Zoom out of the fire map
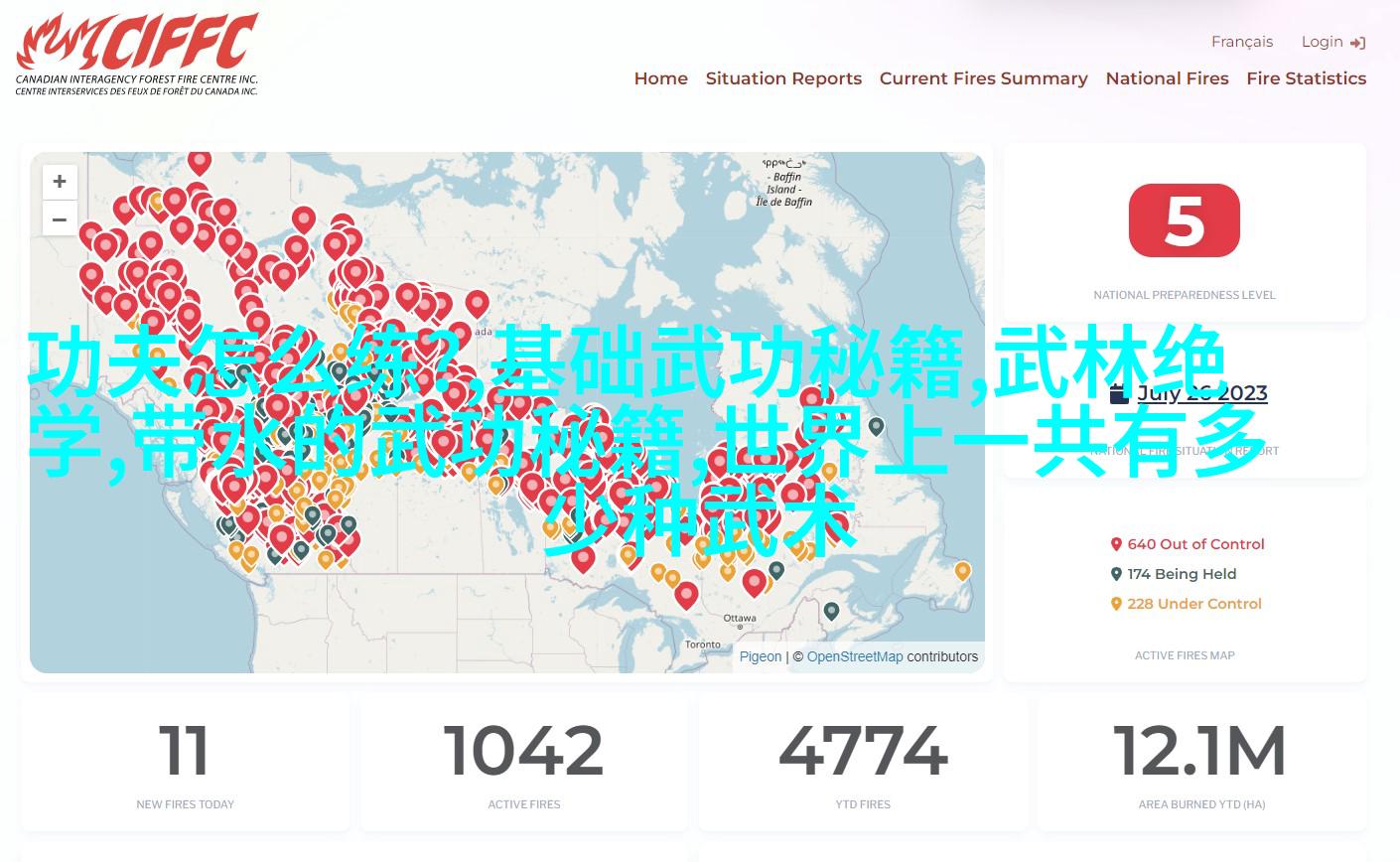The image size is (1400, 862). [60, 219]
